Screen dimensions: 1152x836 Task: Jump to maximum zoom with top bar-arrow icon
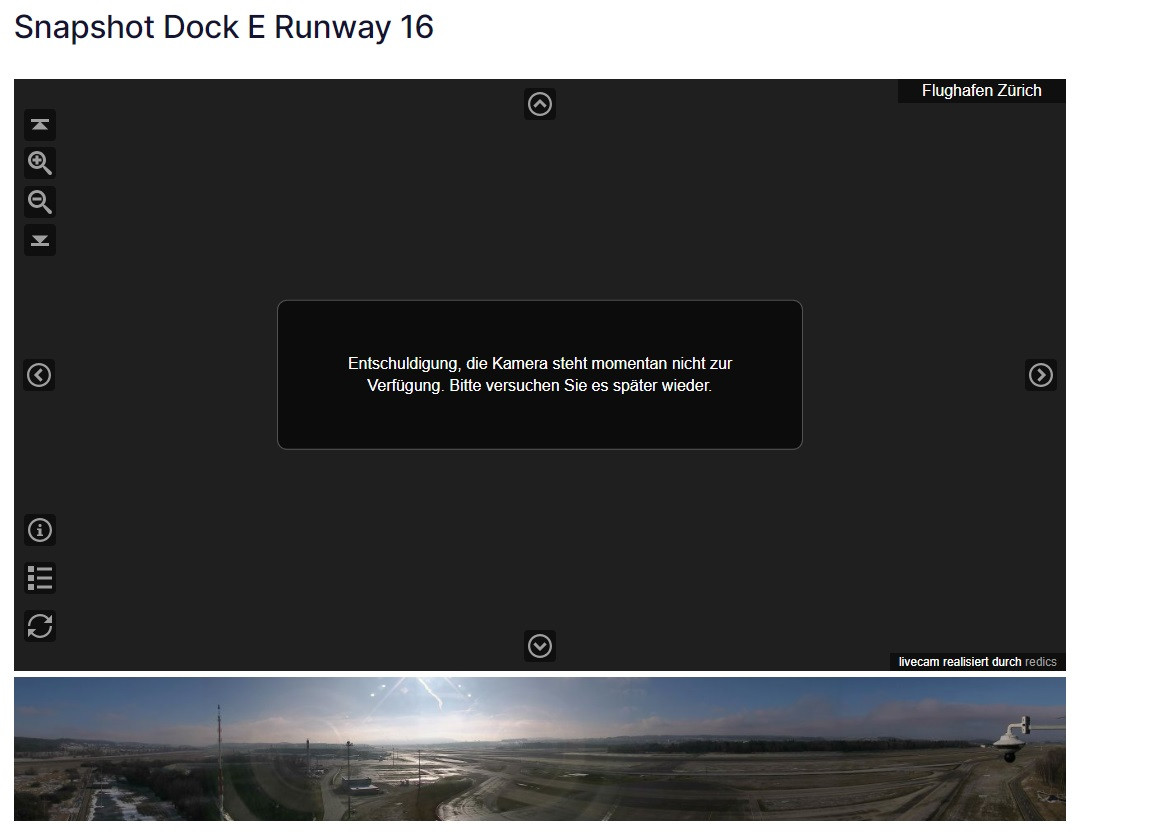(40, 125)
